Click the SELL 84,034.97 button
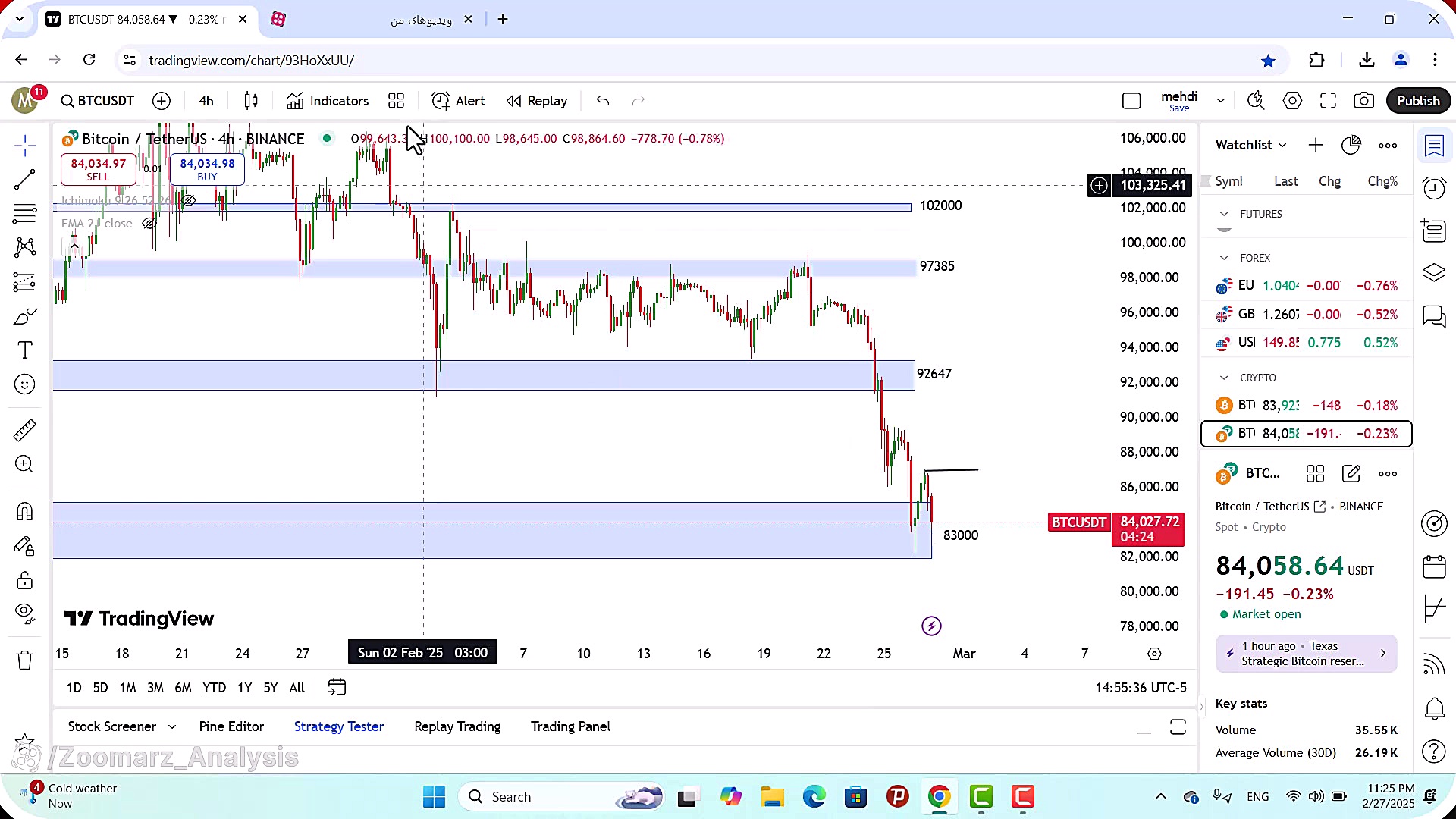 98,169
